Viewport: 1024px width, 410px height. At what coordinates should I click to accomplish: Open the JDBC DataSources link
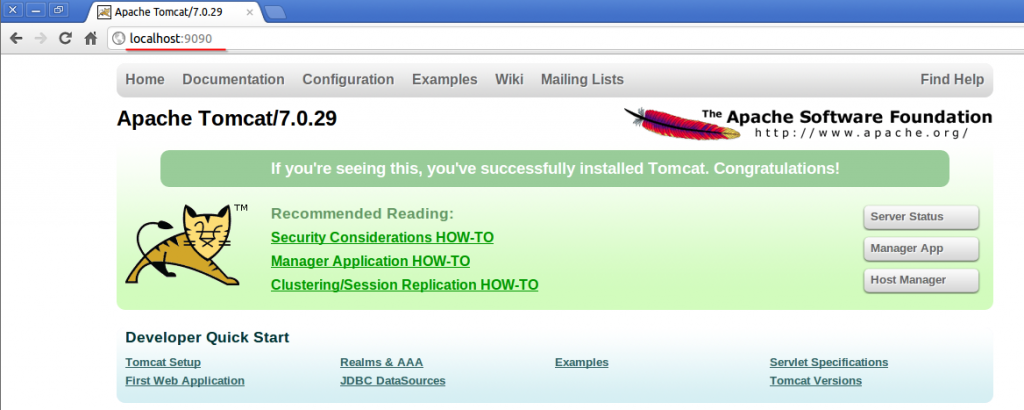point(392,381)
